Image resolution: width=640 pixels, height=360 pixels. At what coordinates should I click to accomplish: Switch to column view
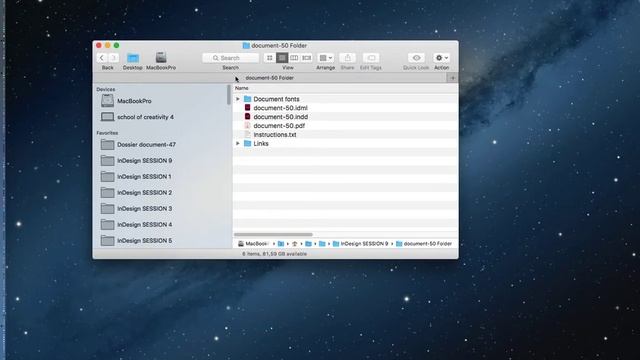click(x=294, y=58)
